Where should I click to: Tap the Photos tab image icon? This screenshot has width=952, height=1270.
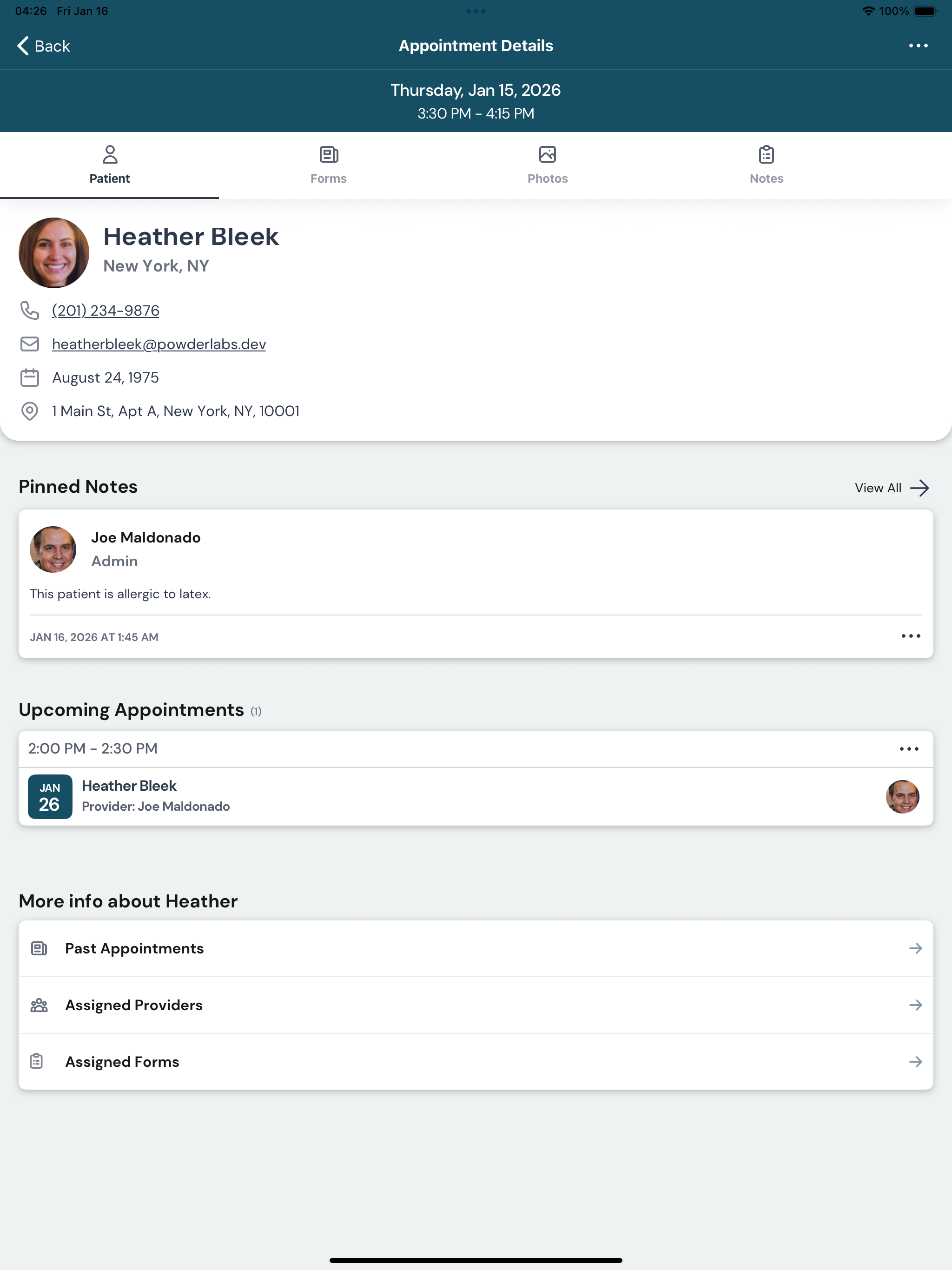(x=547, y=154)
